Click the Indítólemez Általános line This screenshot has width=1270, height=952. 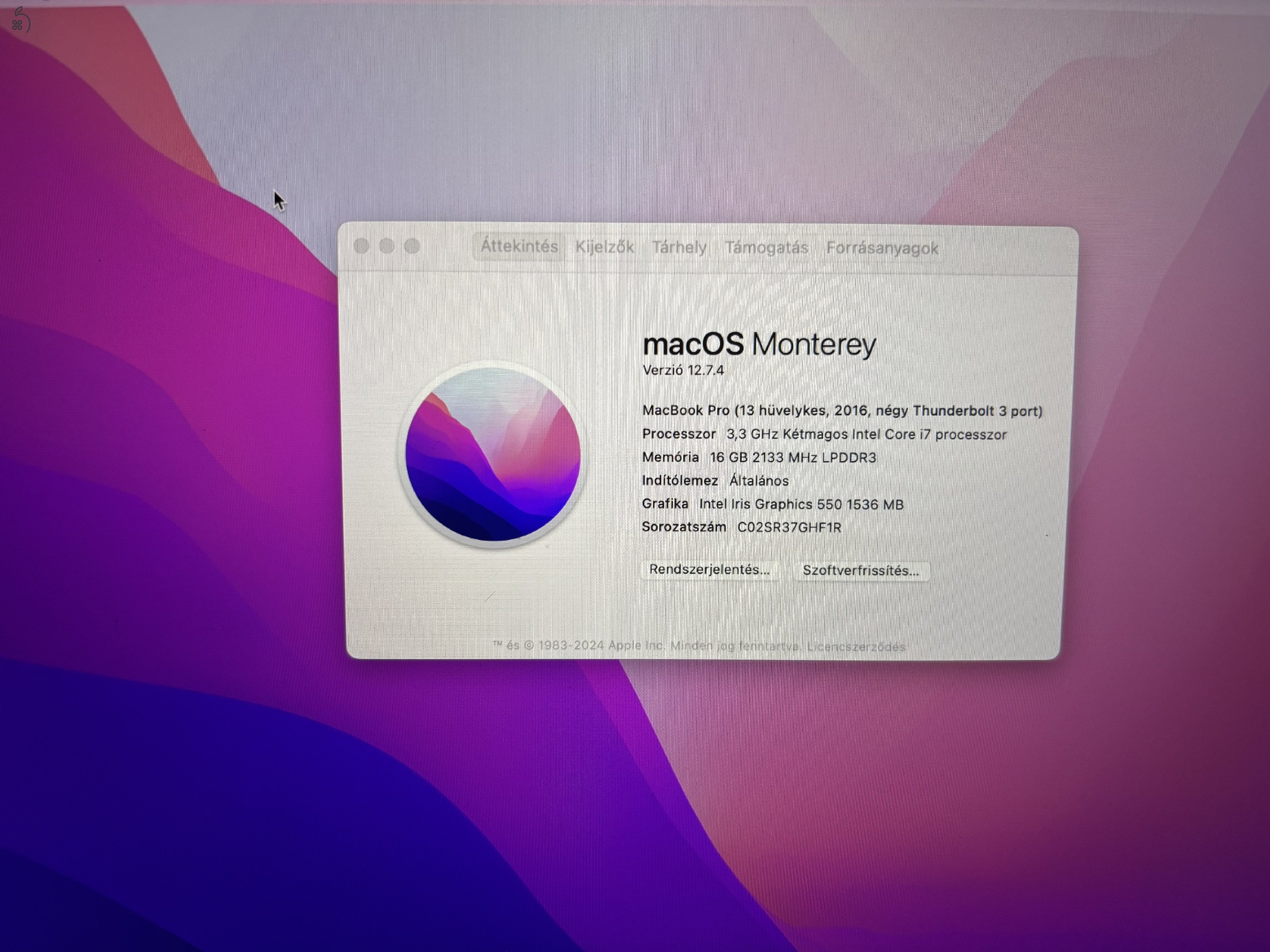click(715, 481)
